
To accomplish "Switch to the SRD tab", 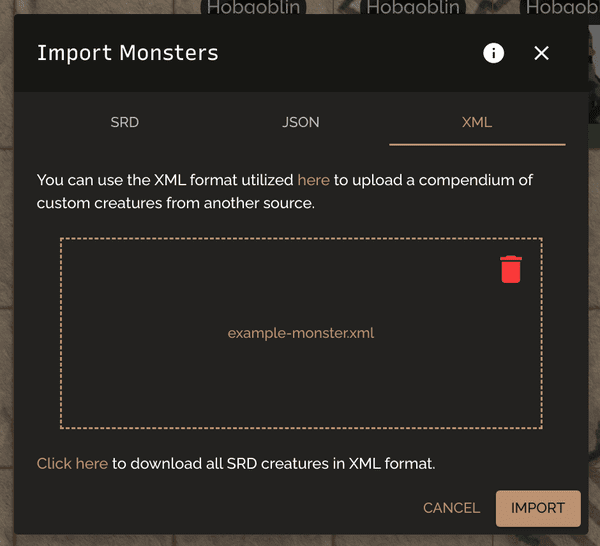I will tap(125, 122).
